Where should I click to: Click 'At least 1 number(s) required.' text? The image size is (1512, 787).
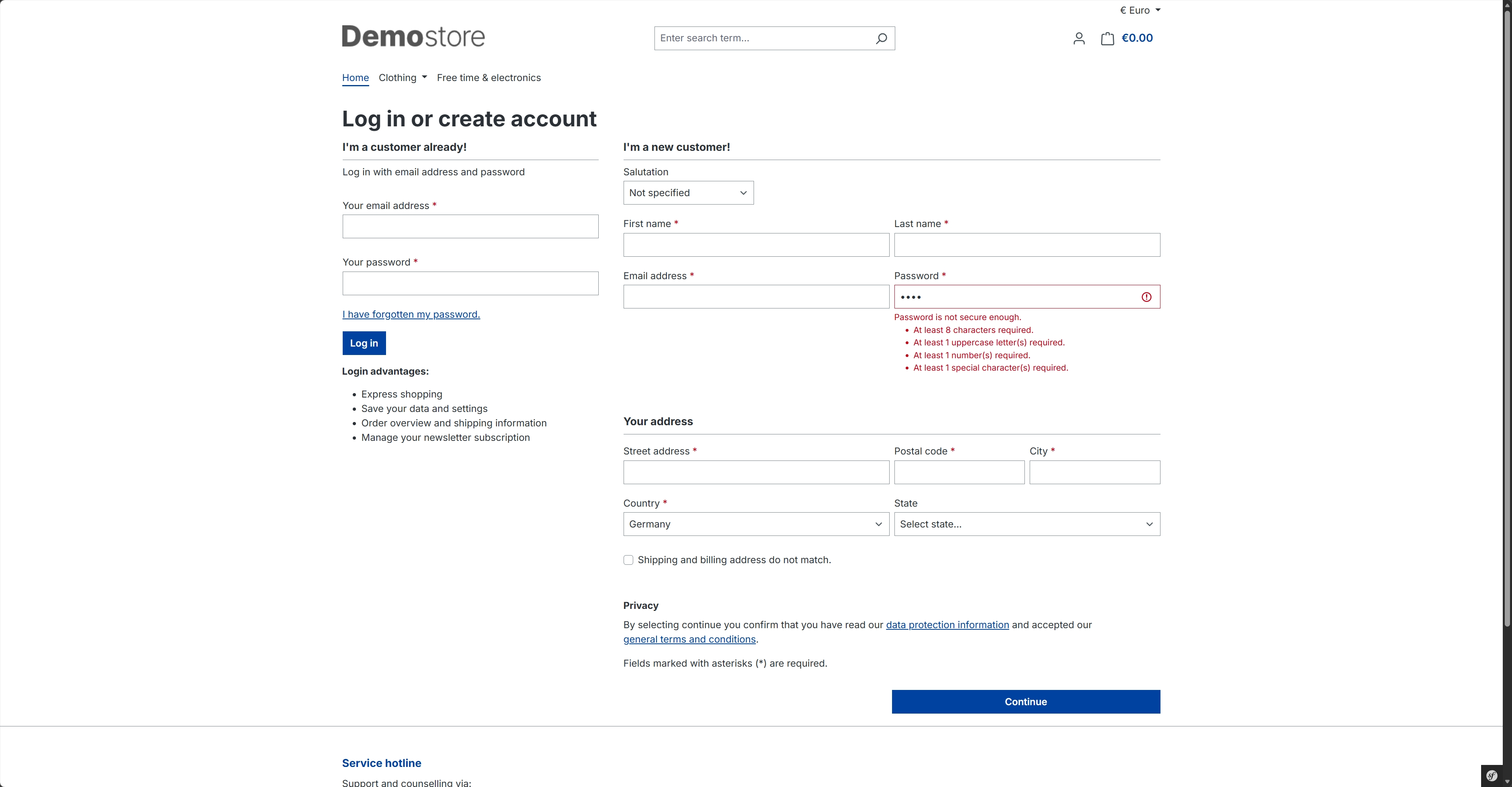point(971,356)
